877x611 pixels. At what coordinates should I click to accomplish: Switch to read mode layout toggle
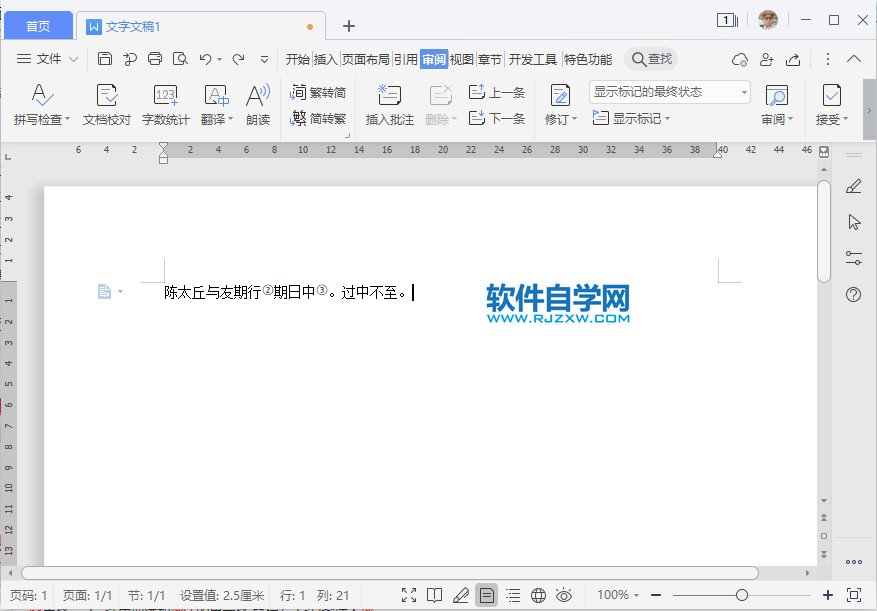point(434,595)
